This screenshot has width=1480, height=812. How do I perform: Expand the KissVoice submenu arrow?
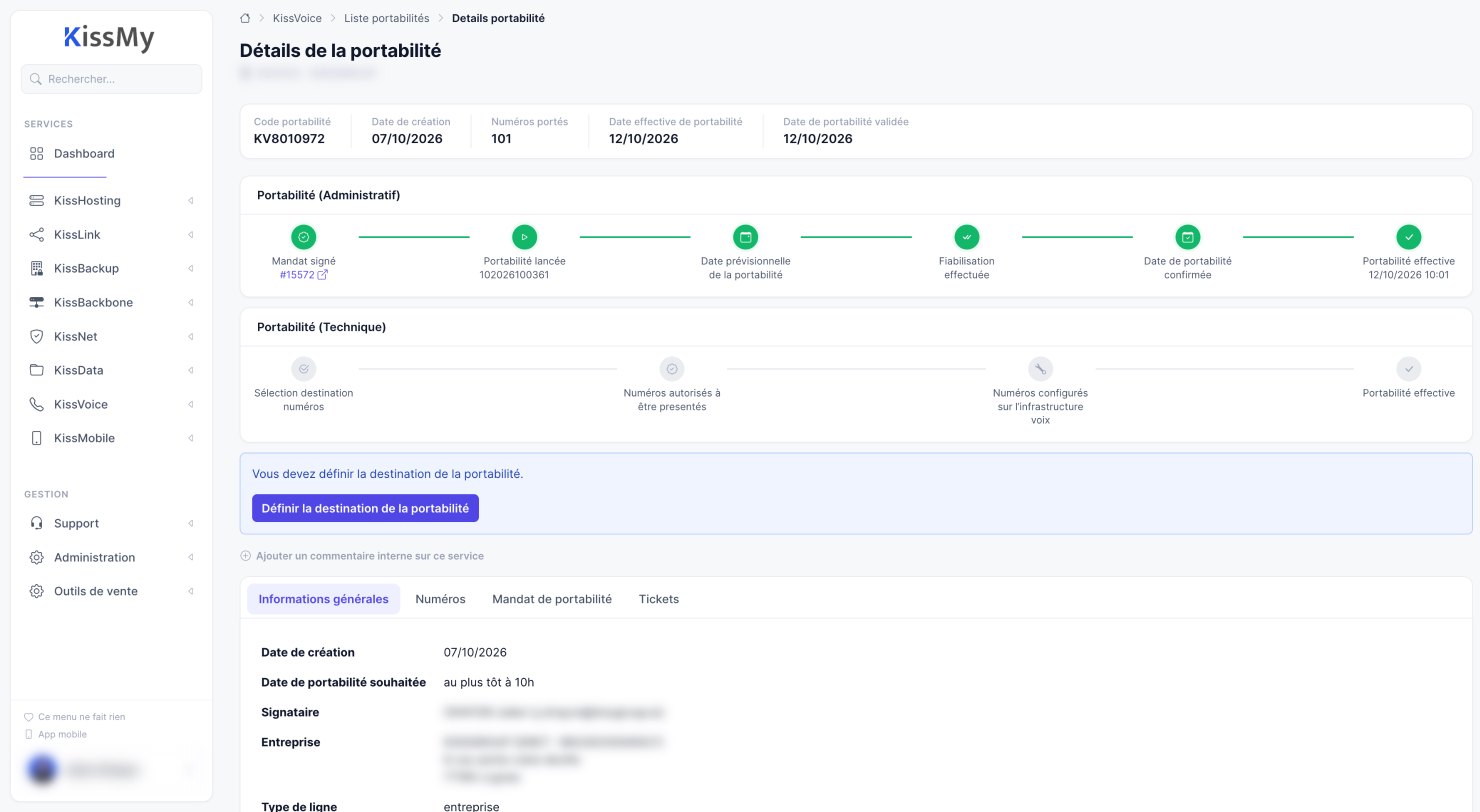190,405
